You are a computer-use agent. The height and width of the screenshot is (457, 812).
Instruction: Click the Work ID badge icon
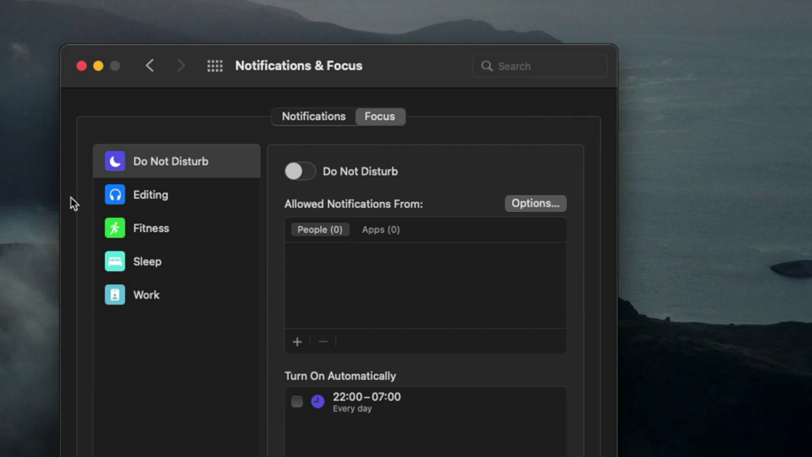click(x=115, y=295)
